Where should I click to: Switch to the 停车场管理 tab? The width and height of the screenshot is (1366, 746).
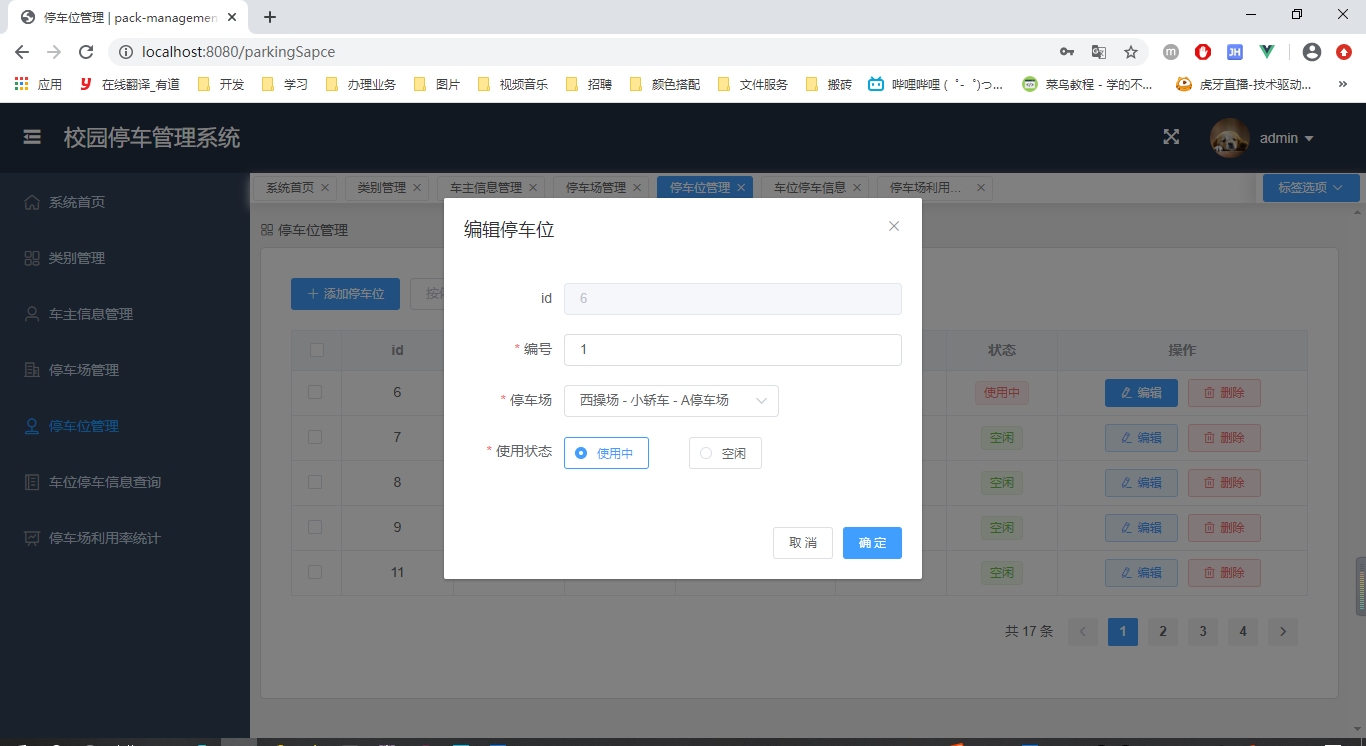click(596, 188)
